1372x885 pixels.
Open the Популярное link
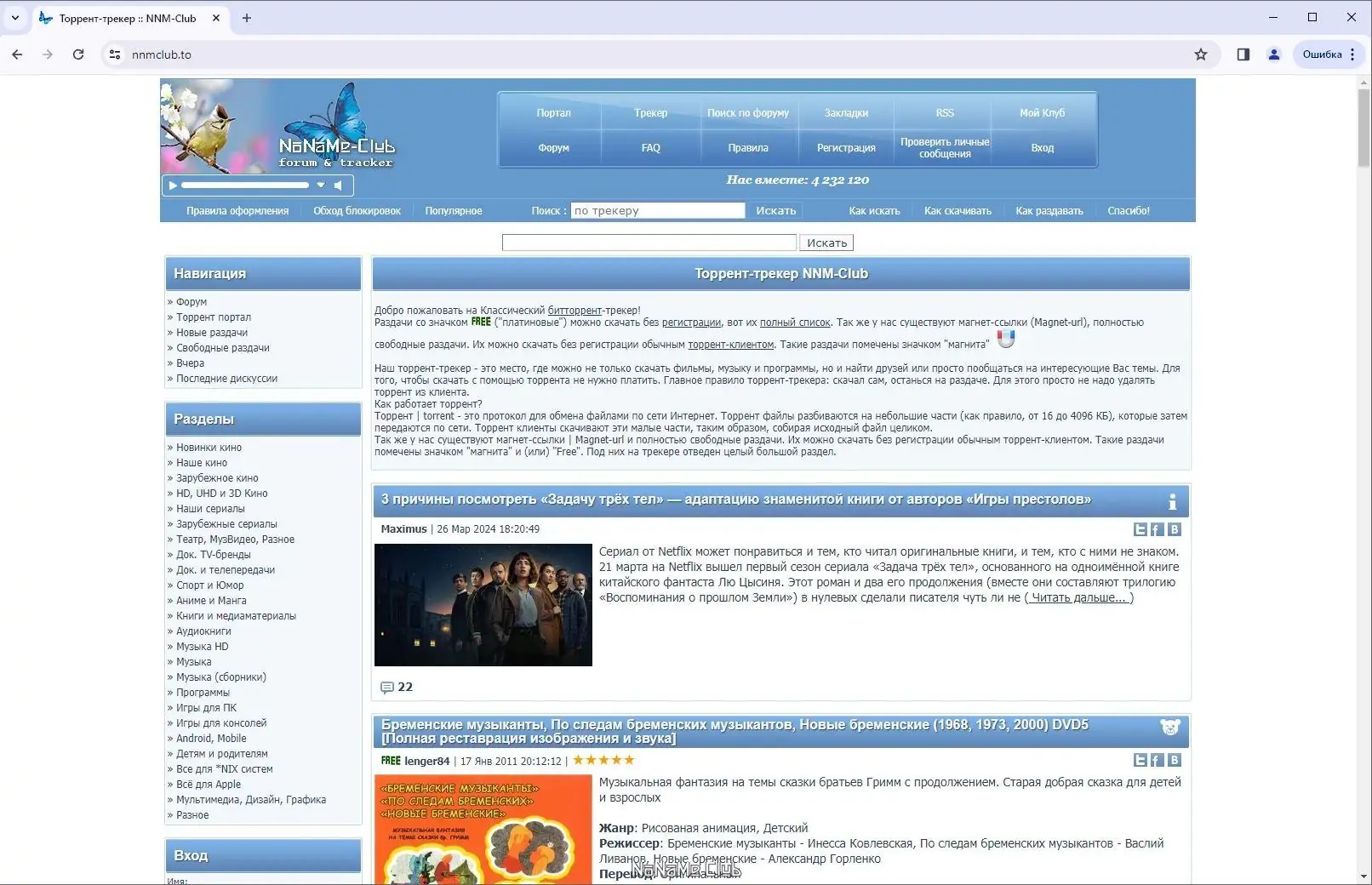point(454,211)
